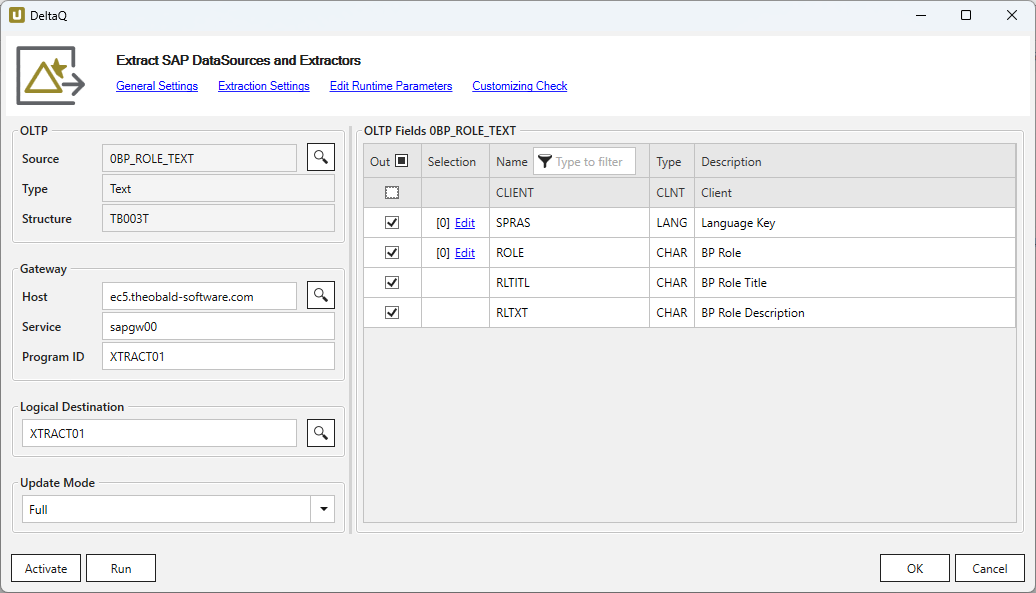Click the Out column select-all box

401,161
